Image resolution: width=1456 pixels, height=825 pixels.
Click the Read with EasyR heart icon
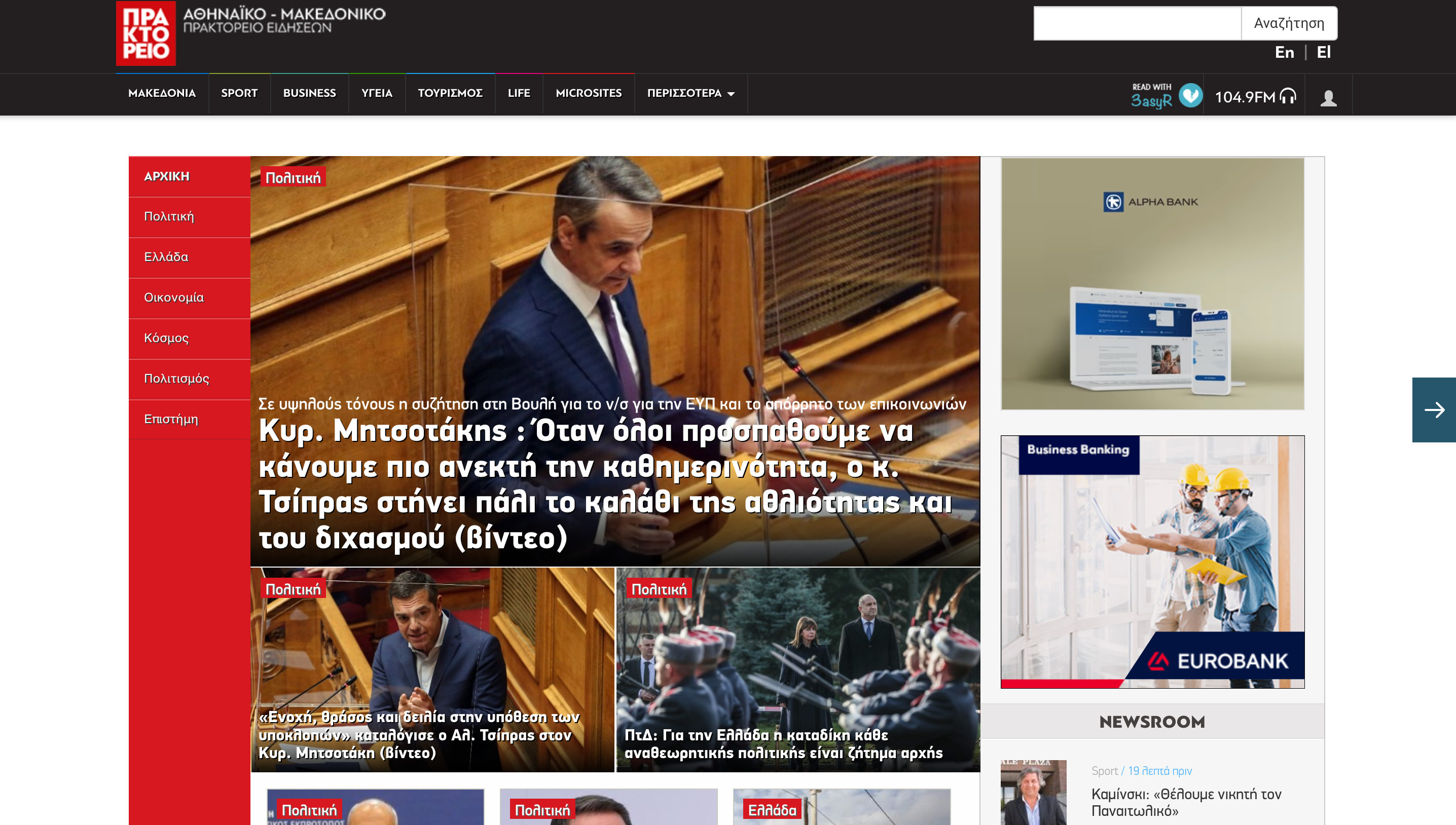1190,95
